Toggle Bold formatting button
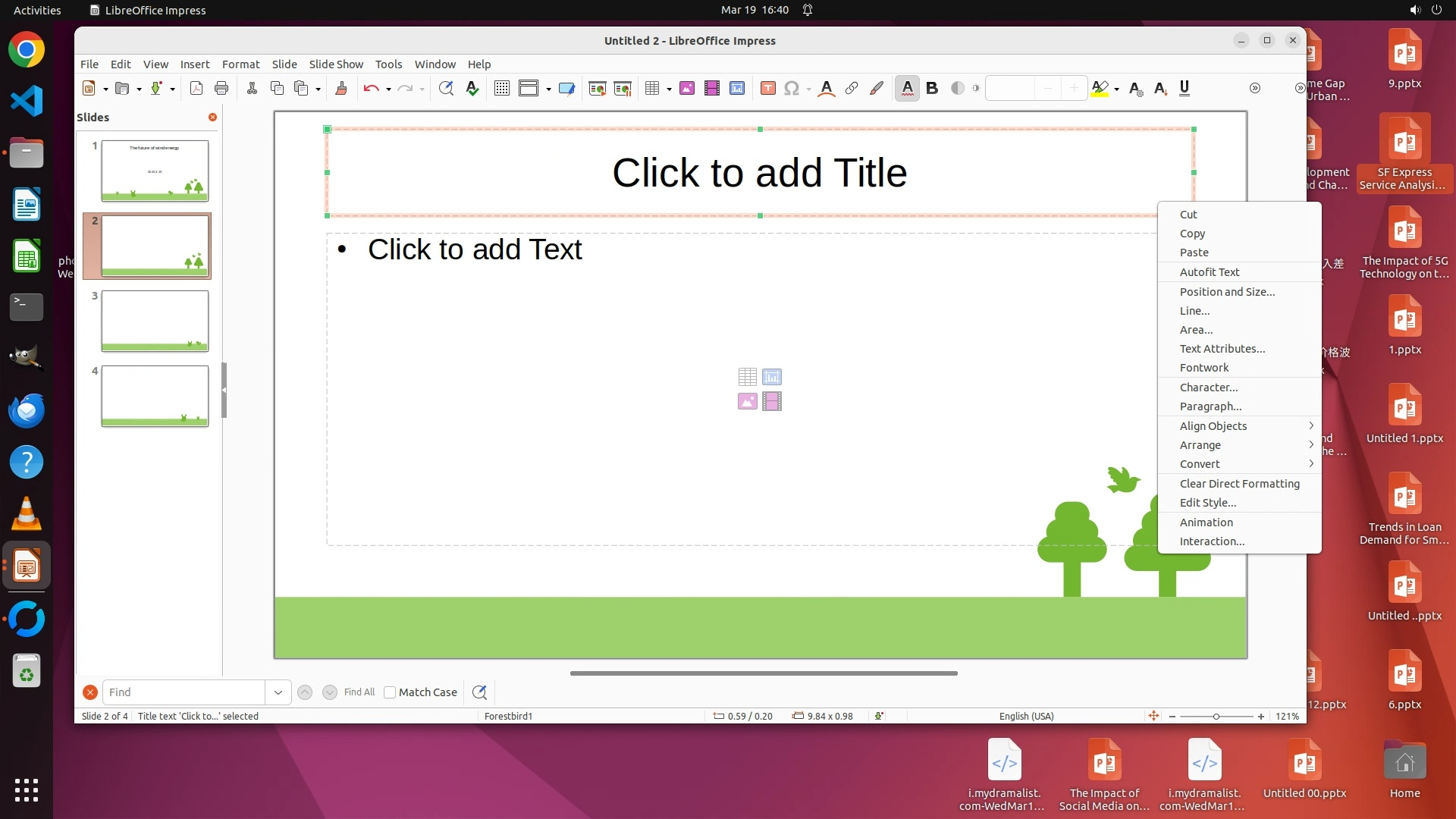1456x819 pixels. pyautogui.click(x=932, y=89)
